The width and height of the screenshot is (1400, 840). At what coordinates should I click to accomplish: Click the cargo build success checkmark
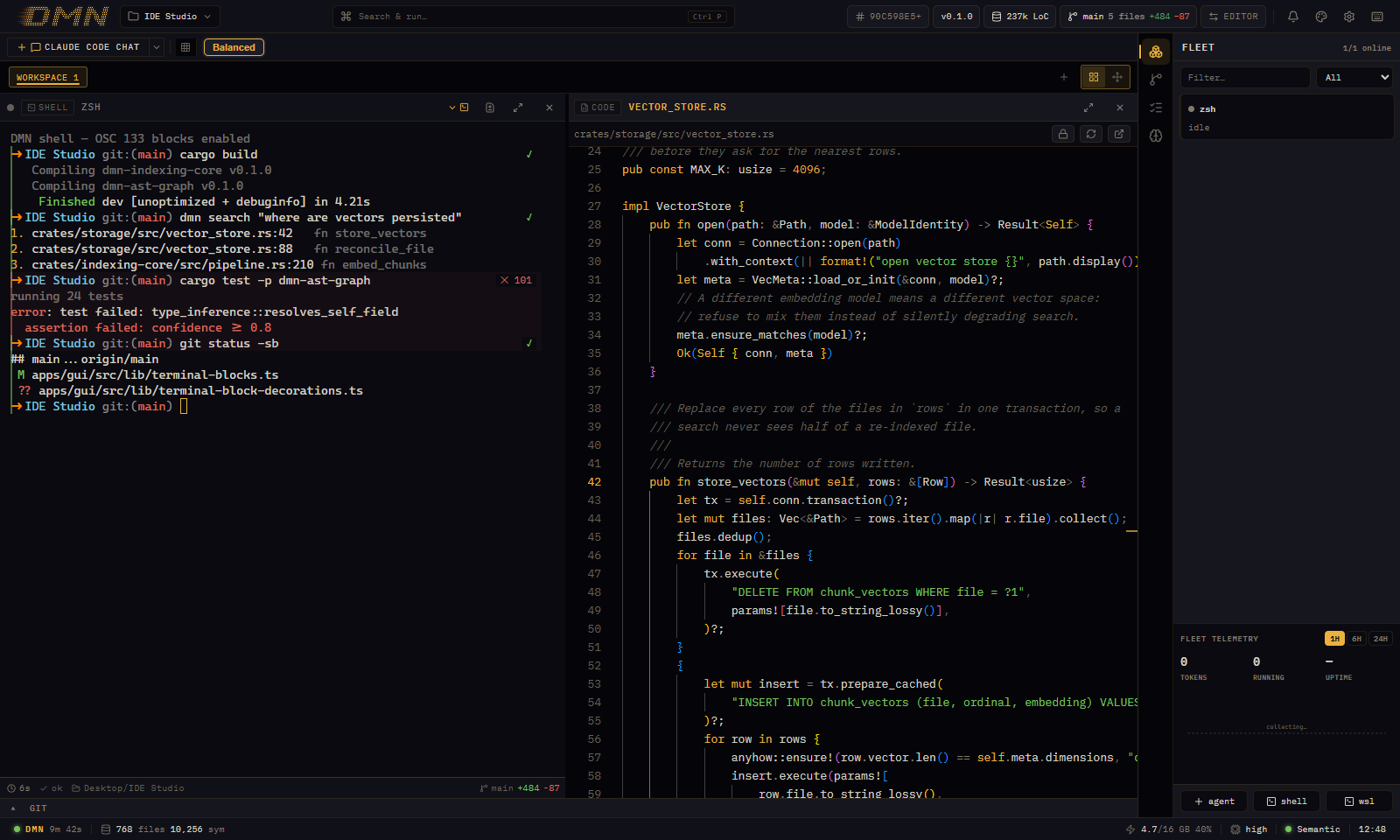click(528, 155)
